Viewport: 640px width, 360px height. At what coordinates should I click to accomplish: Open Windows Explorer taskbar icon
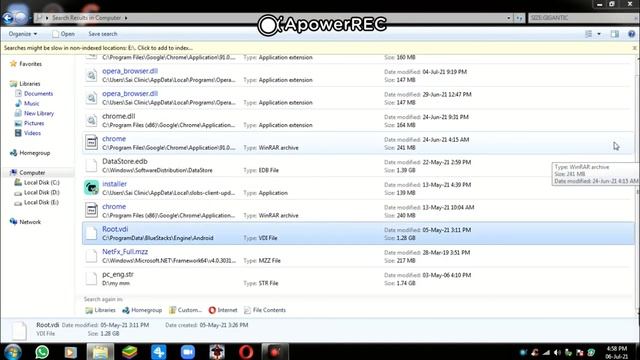(x=100, y=352)
